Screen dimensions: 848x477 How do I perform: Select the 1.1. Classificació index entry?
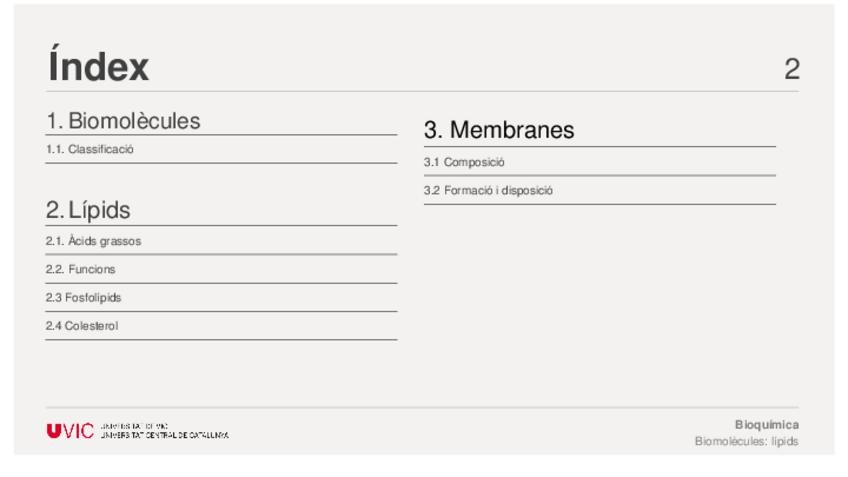pyautogui.click(x=90, y=149)
